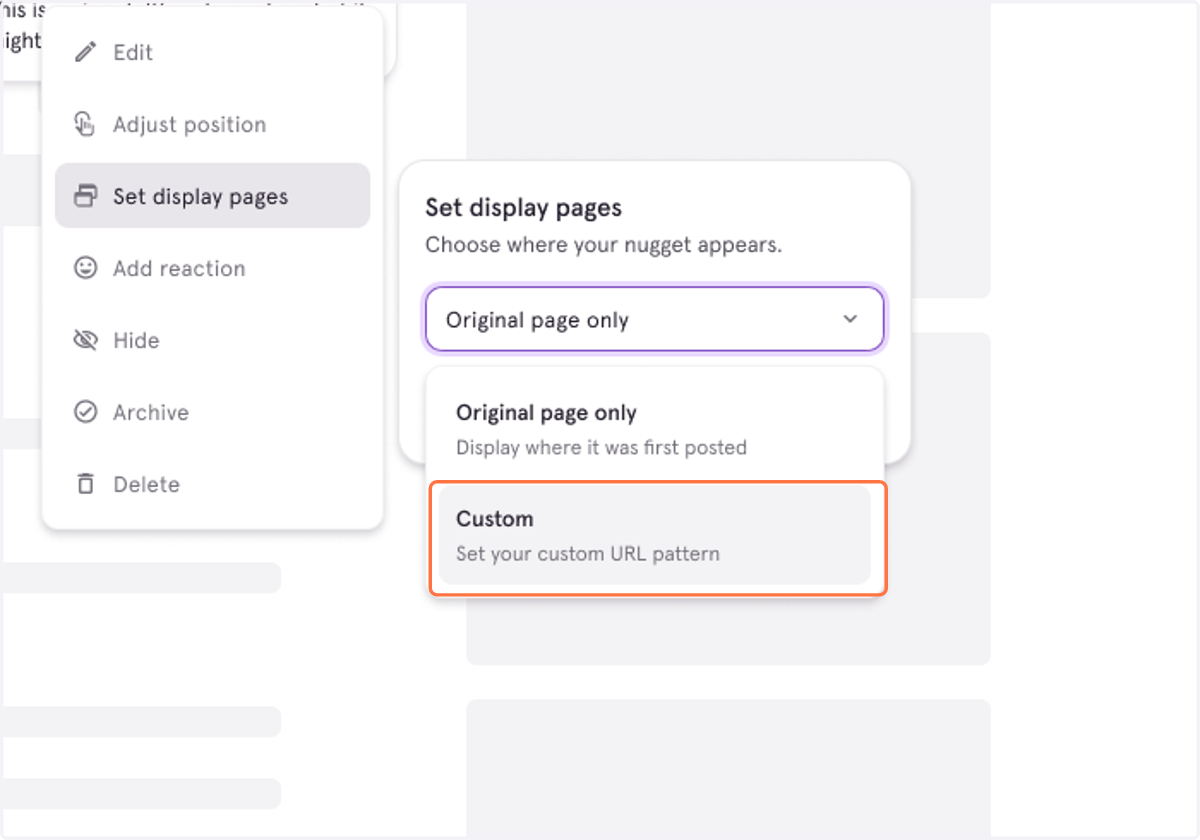This screenshot has height=840, width=1200.
Task: Pick the Original page only option
Action: pyautogui.click(x=655, y=429)
